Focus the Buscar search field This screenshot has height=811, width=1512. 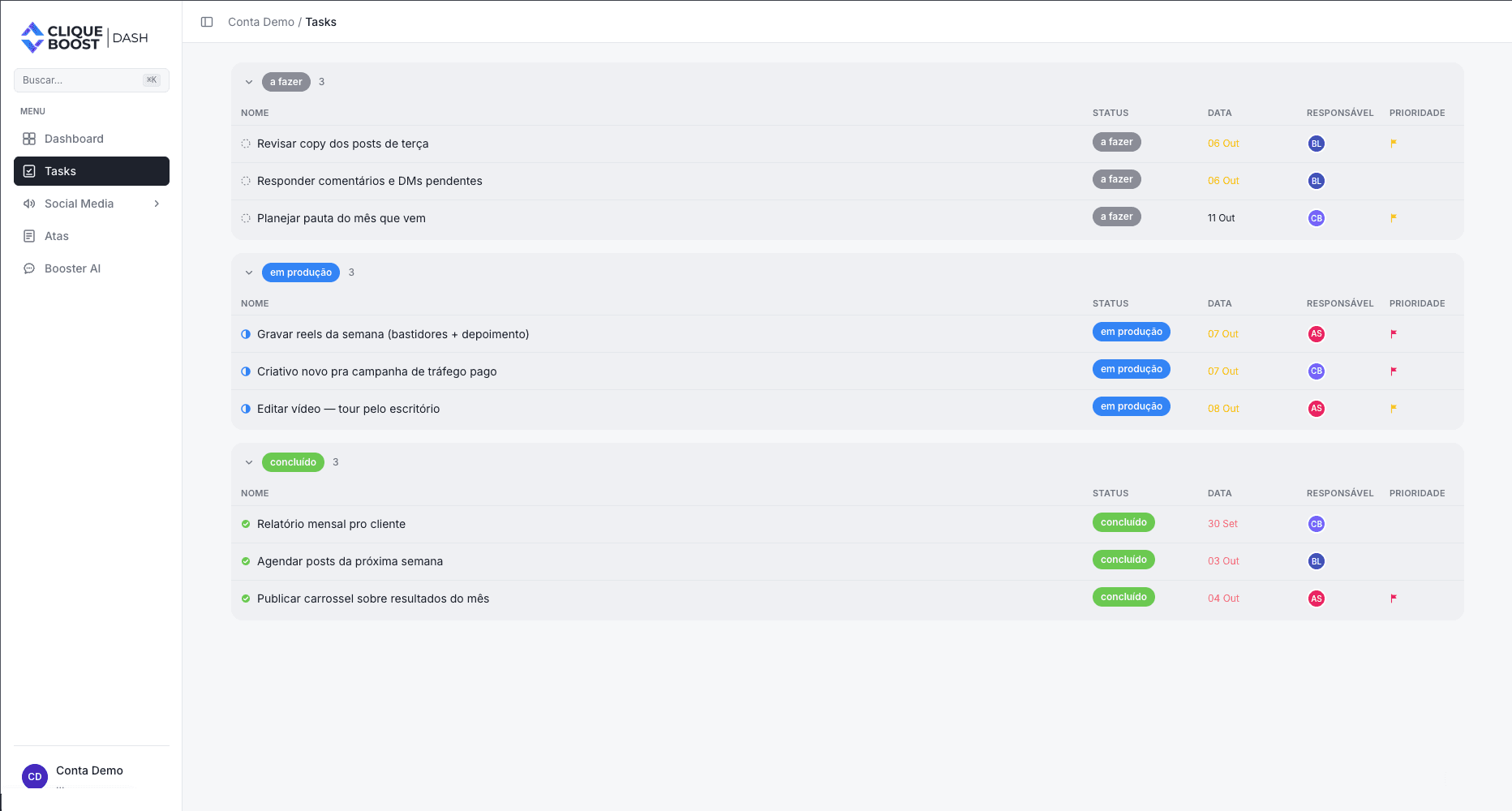click(92, 80)
